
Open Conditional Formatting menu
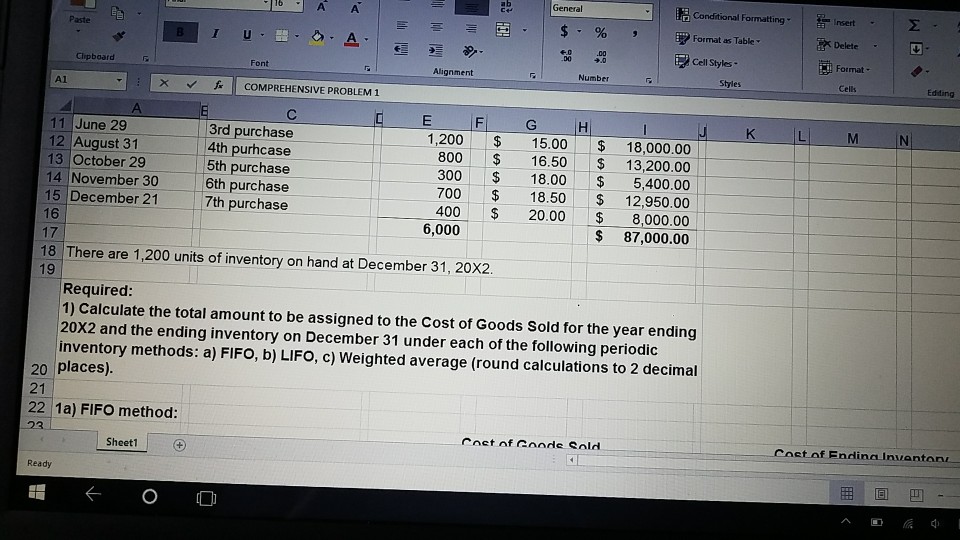coord(733,17)
